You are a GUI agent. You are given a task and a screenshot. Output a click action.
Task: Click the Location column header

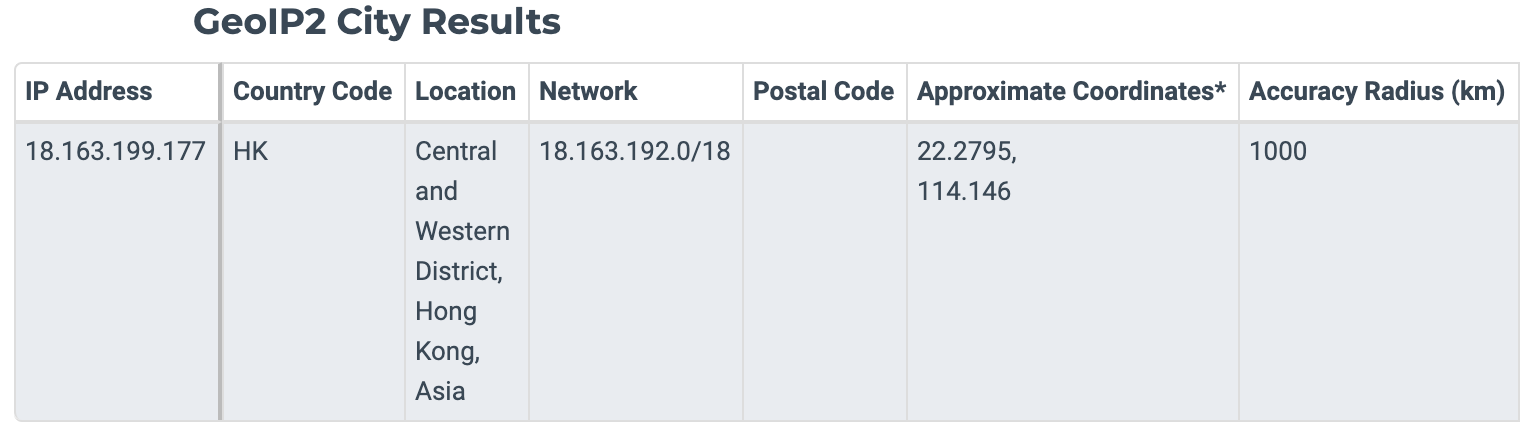tap(466, 92)
